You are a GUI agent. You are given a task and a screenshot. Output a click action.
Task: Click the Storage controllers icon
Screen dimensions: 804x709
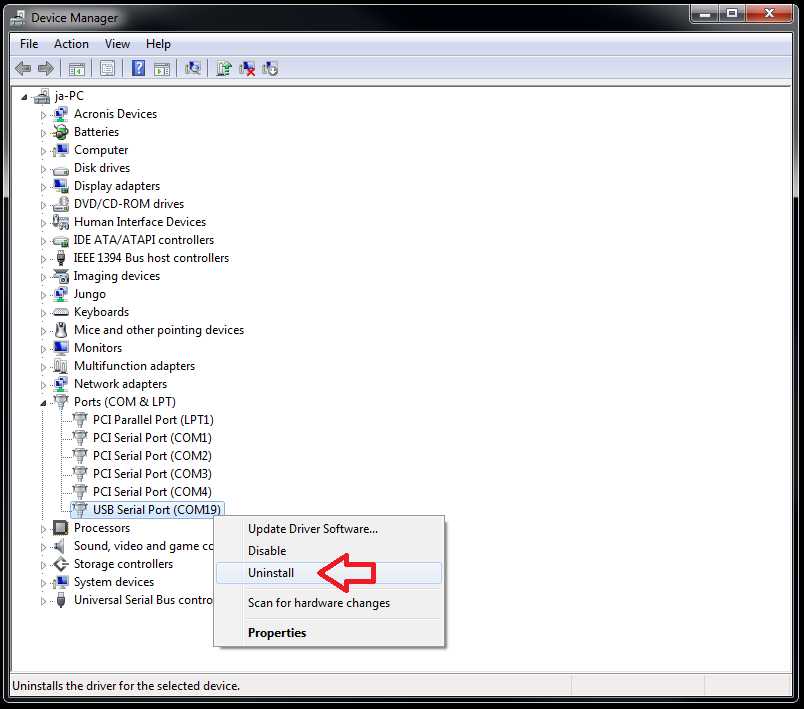61,564
